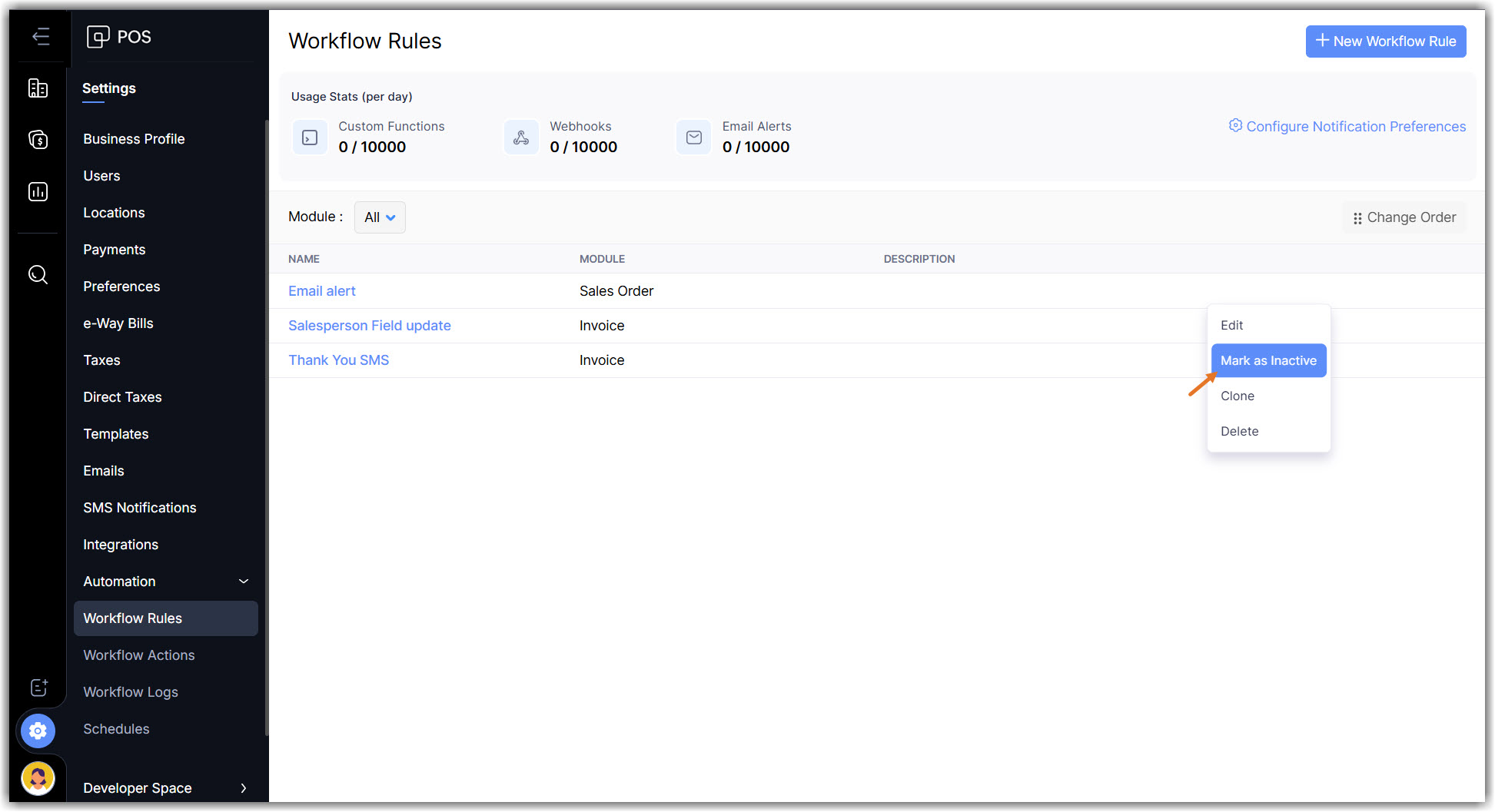Select Delete in the context menu
The width and height of the screenshot is (1495, 812).
click(1239, 431)
